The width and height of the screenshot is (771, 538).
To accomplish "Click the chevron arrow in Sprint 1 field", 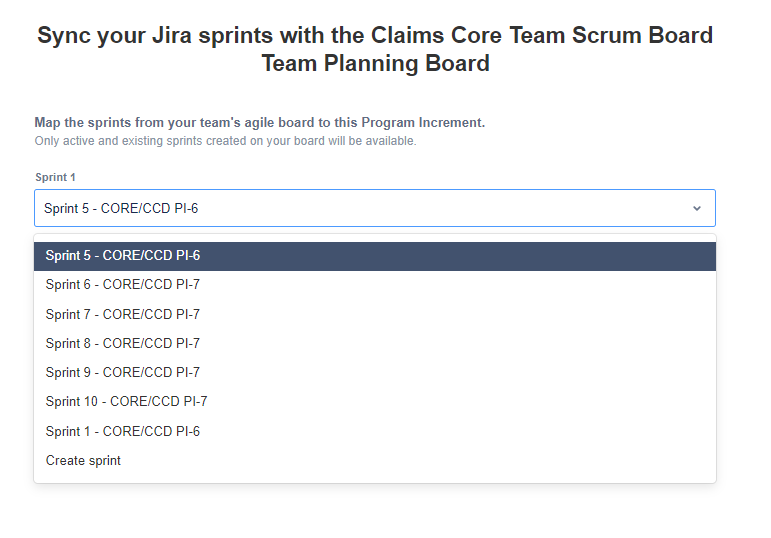I will click(x=696, y=209).
